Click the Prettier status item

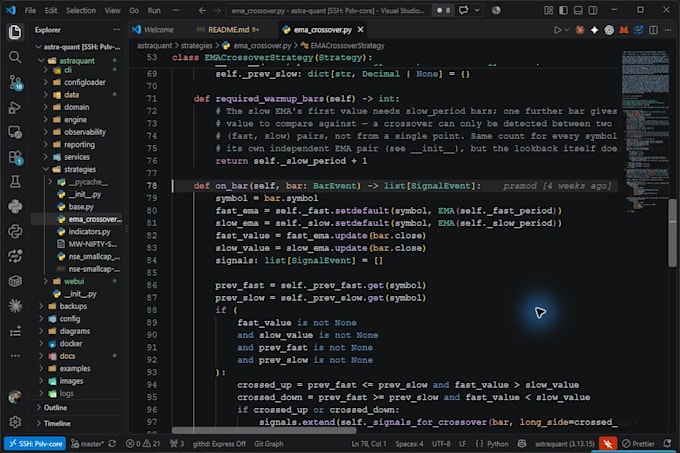[x=638, y=443]
